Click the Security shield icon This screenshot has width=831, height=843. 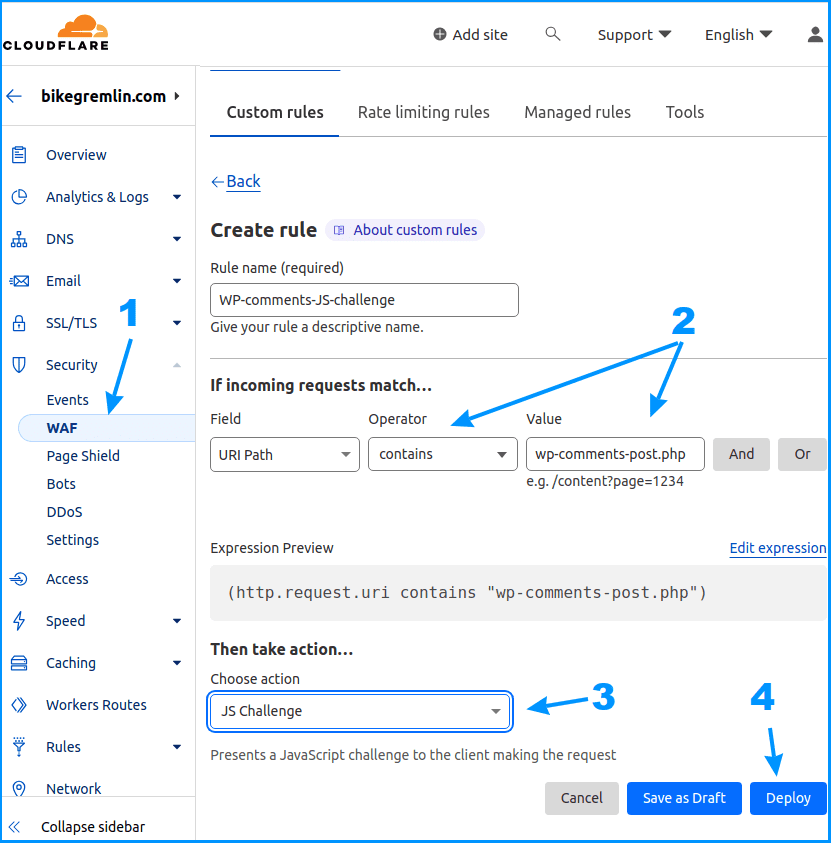point(19,365)
